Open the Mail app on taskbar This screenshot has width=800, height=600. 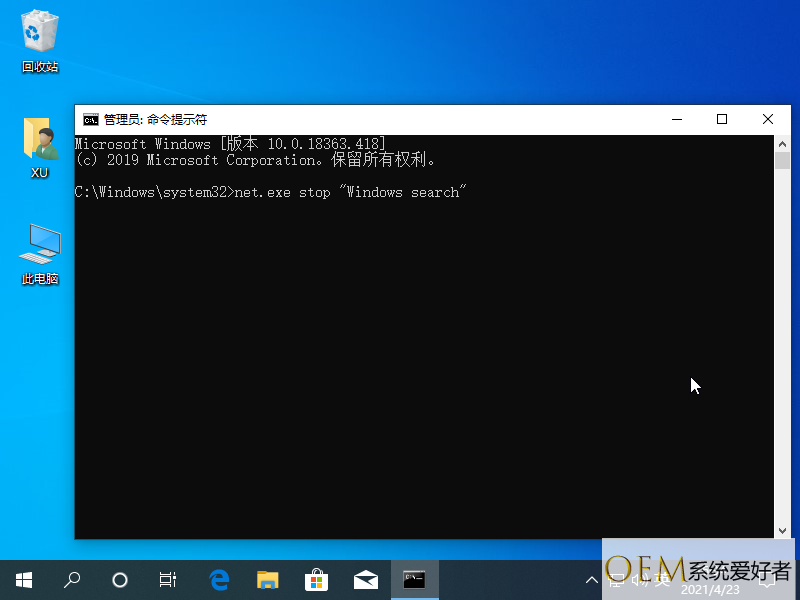click(365, 579)
